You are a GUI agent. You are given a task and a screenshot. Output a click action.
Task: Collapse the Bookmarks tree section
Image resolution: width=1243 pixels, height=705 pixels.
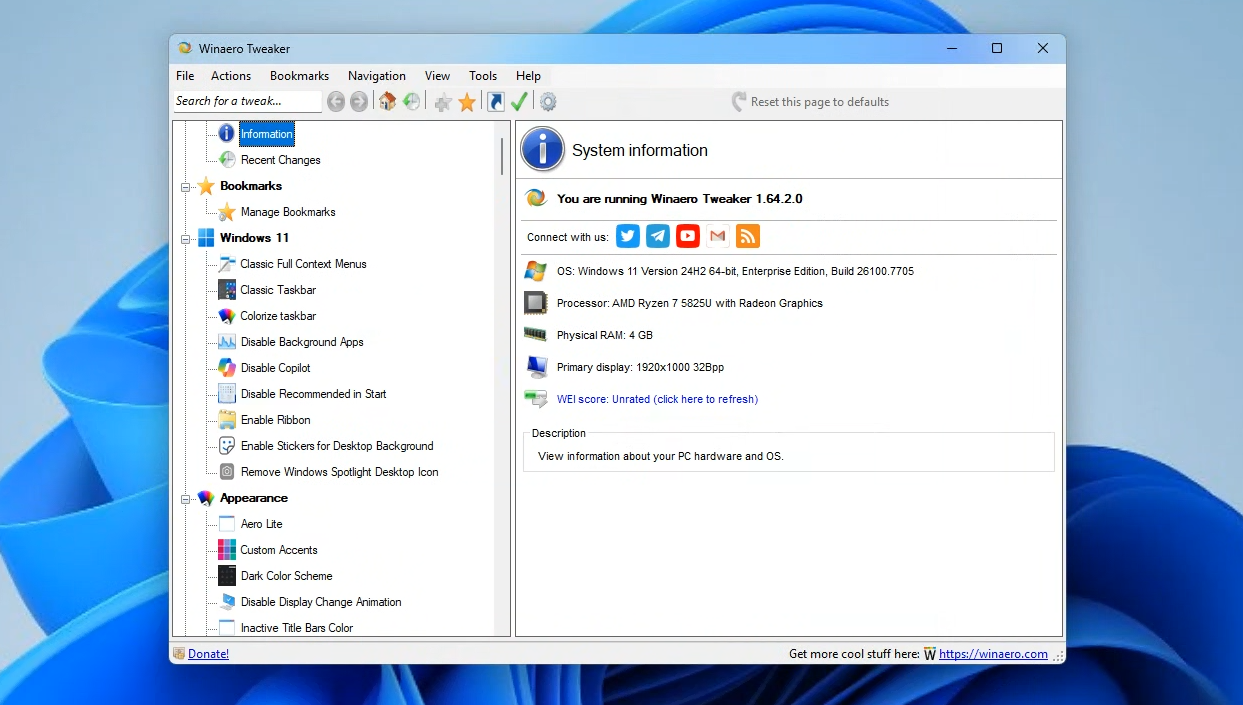(x=185, y=187)
